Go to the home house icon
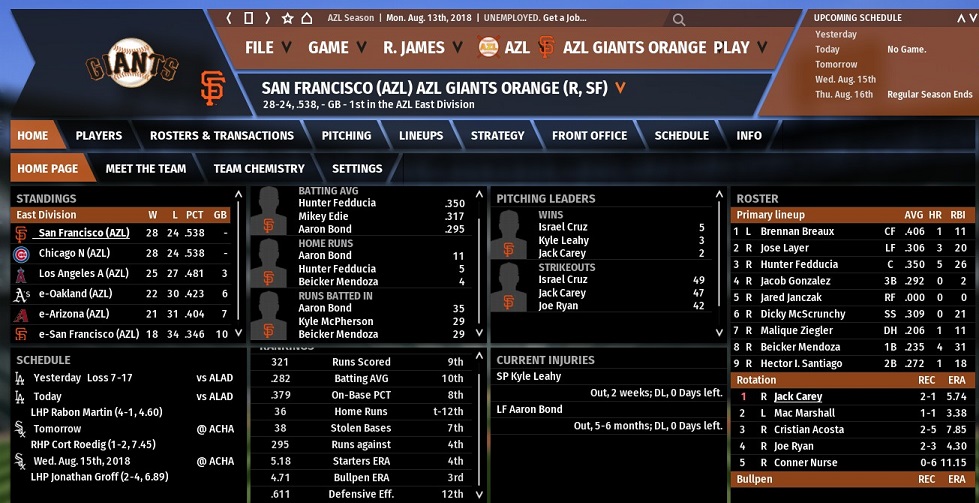This screenshot has width=979, height=503. tap(307, 18)
